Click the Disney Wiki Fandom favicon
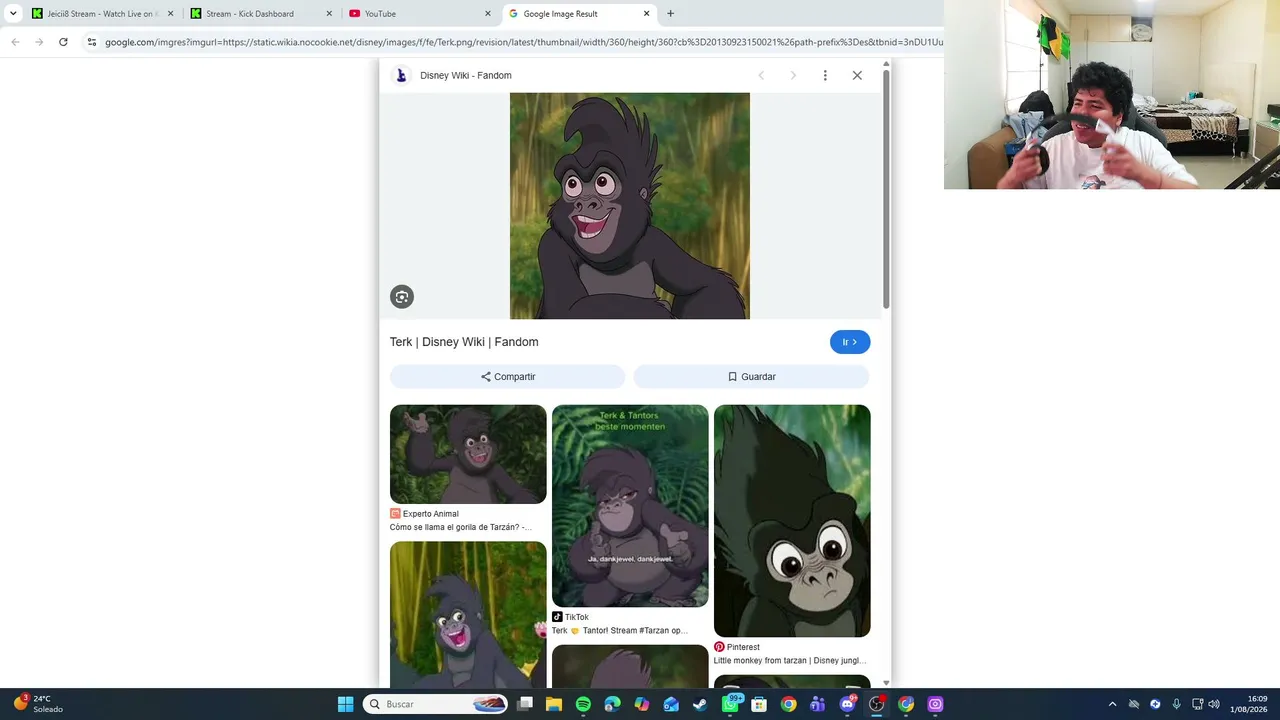 pos(401,75)
